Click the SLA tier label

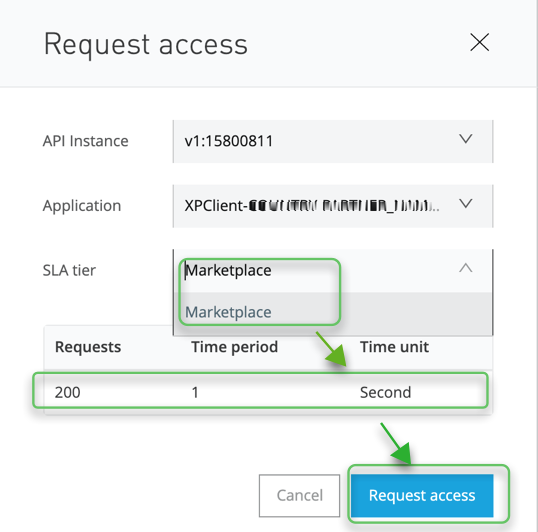[x=69, y=270]
